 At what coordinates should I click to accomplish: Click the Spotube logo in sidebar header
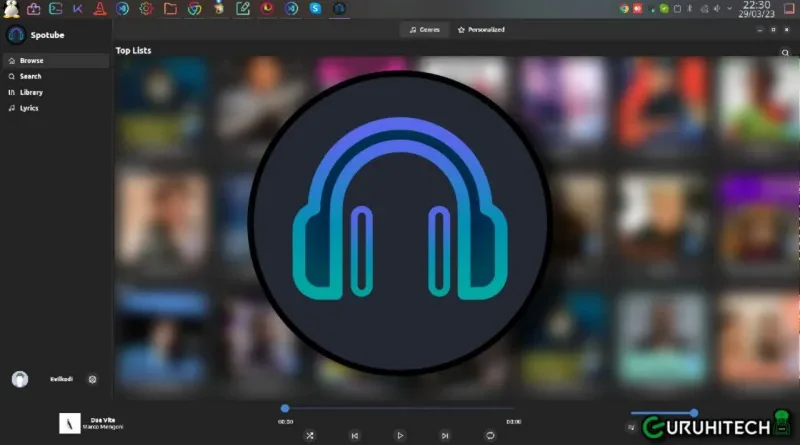click(x=16, y=35)
